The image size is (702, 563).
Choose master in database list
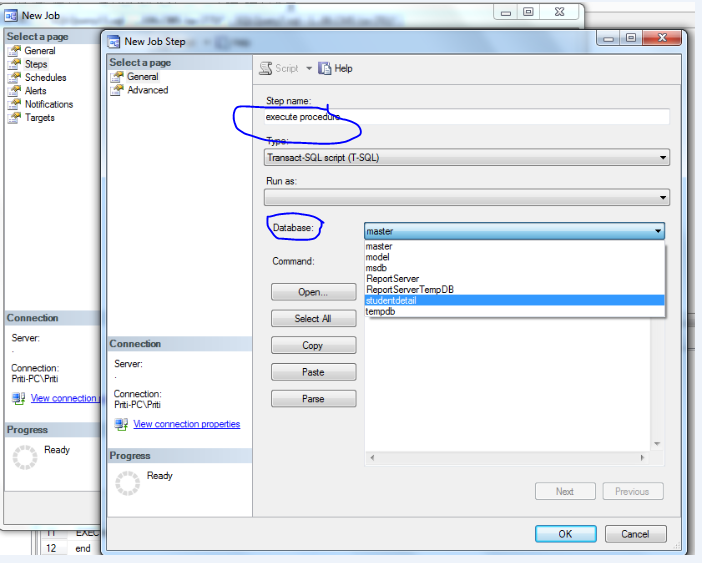pos(514,246)
